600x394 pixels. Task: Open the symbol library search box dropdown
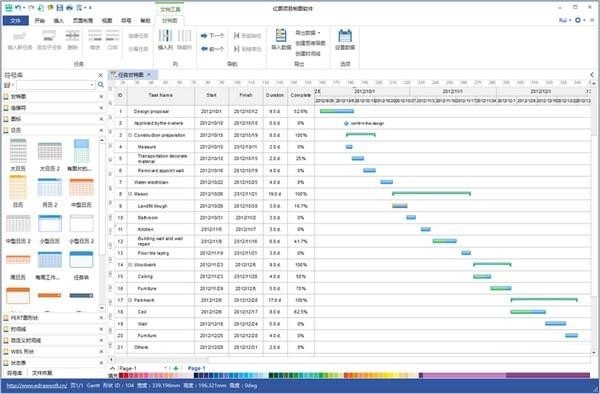coord(92,85)
